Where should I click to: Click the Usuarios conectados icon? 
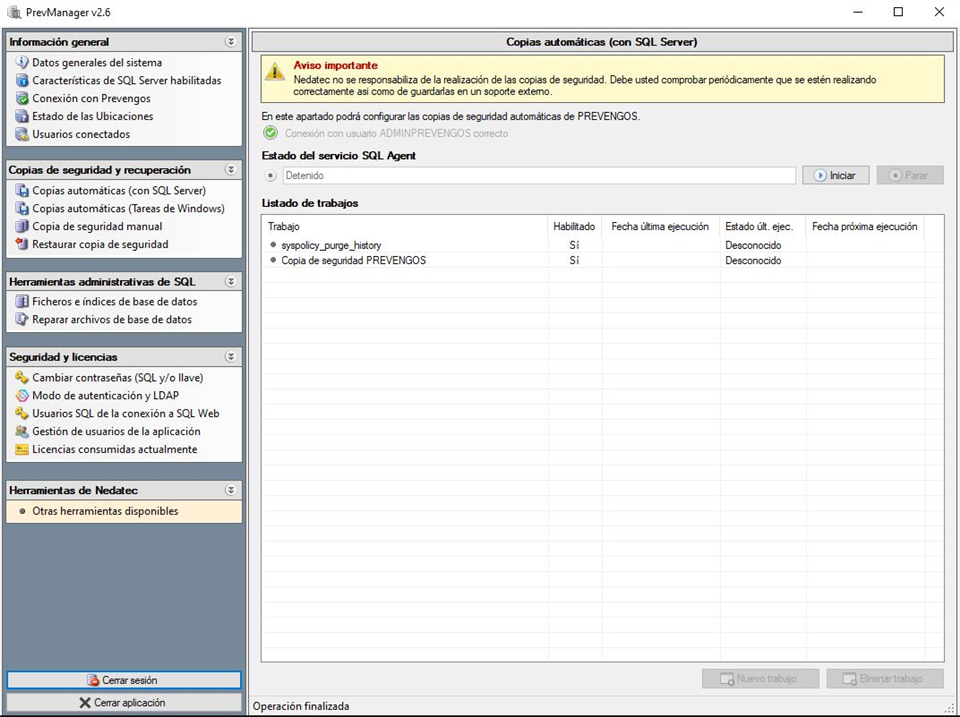[x=22, y=134]
